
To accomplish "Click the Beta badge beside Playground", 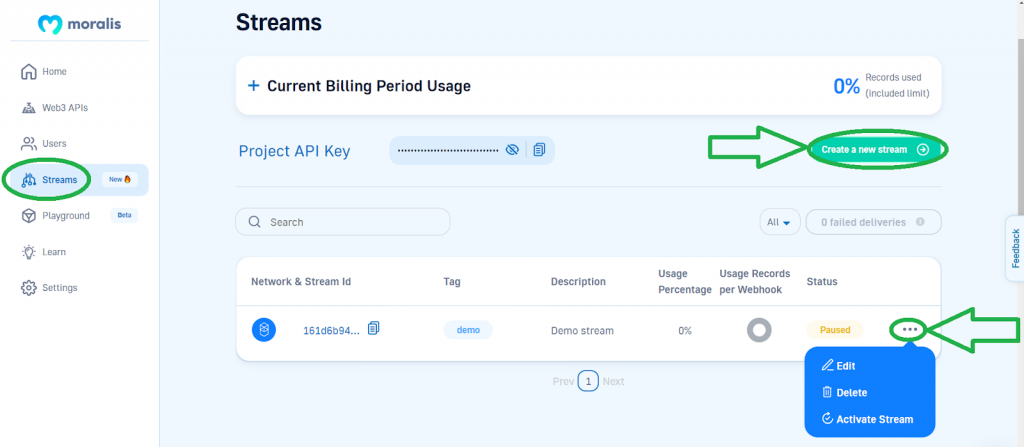I will pyautogui.click(x=124, y=215).
